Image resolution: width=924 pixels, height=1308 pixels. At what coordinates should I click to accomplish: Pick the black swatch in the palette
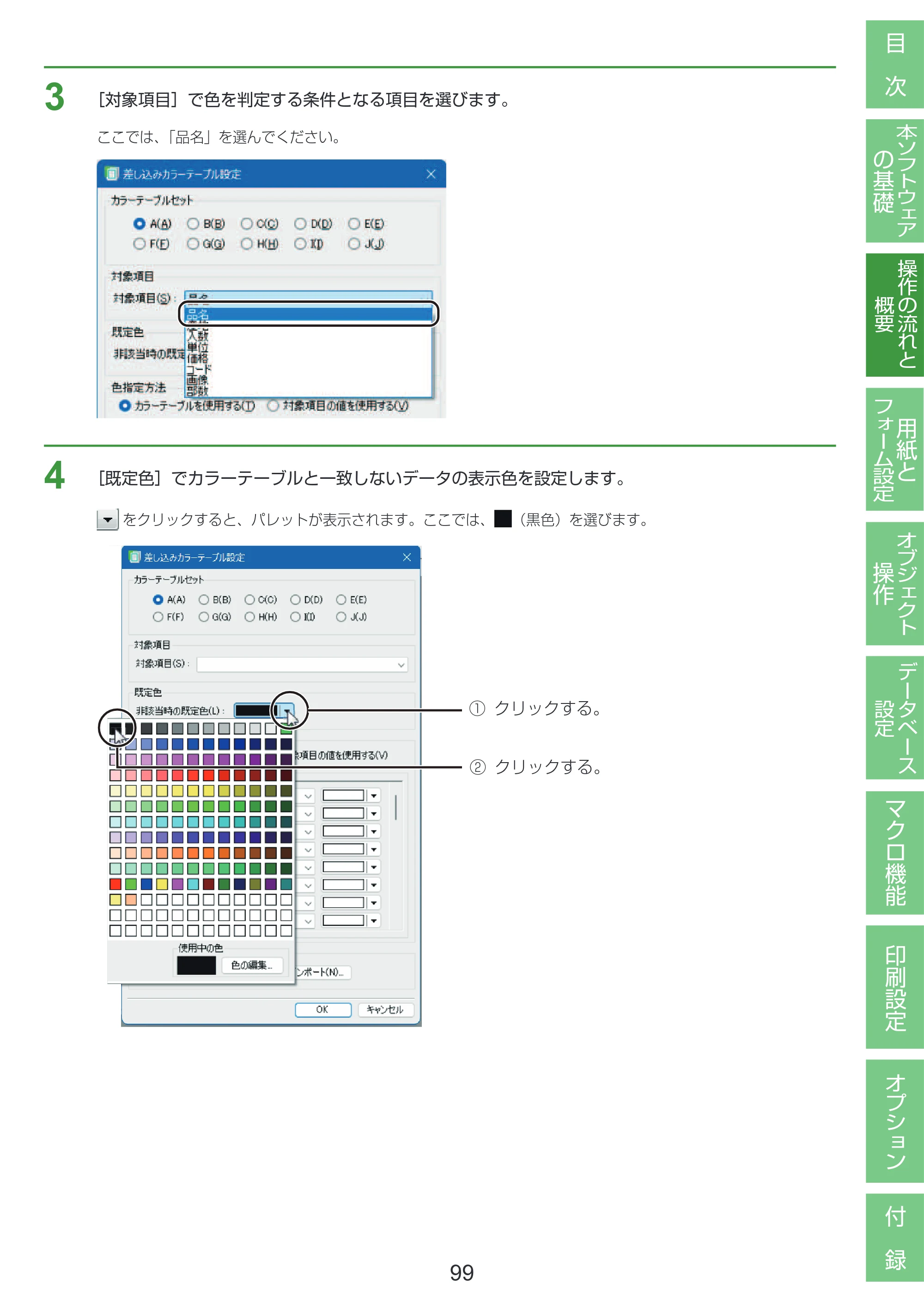(115, 728)
